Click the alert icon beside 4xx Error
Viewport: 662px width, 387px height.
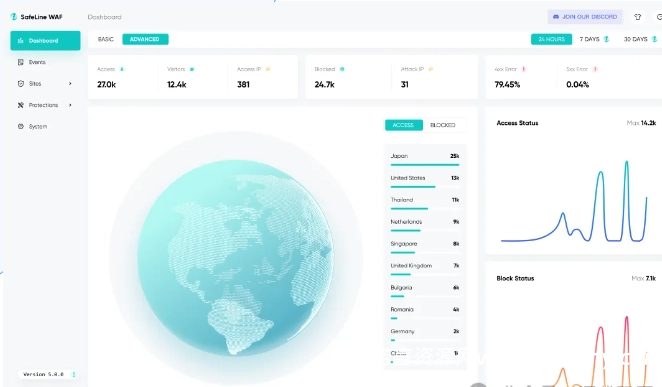[524, 69]
